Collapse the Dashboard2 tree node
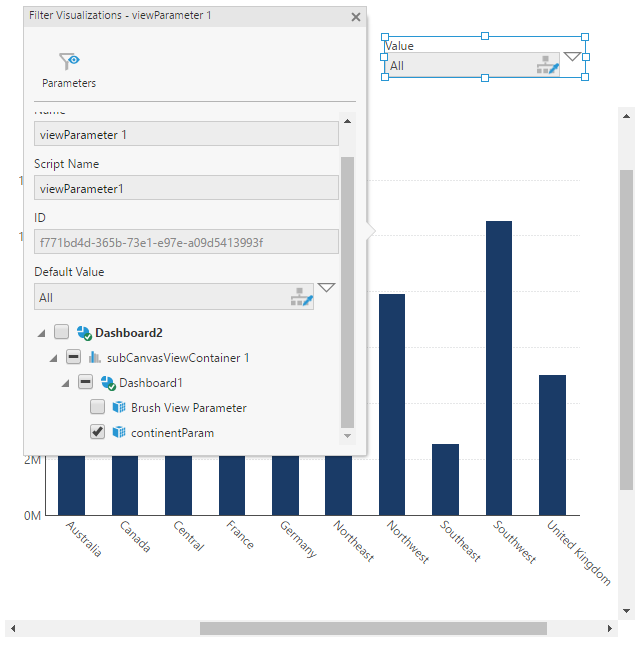 41,333
